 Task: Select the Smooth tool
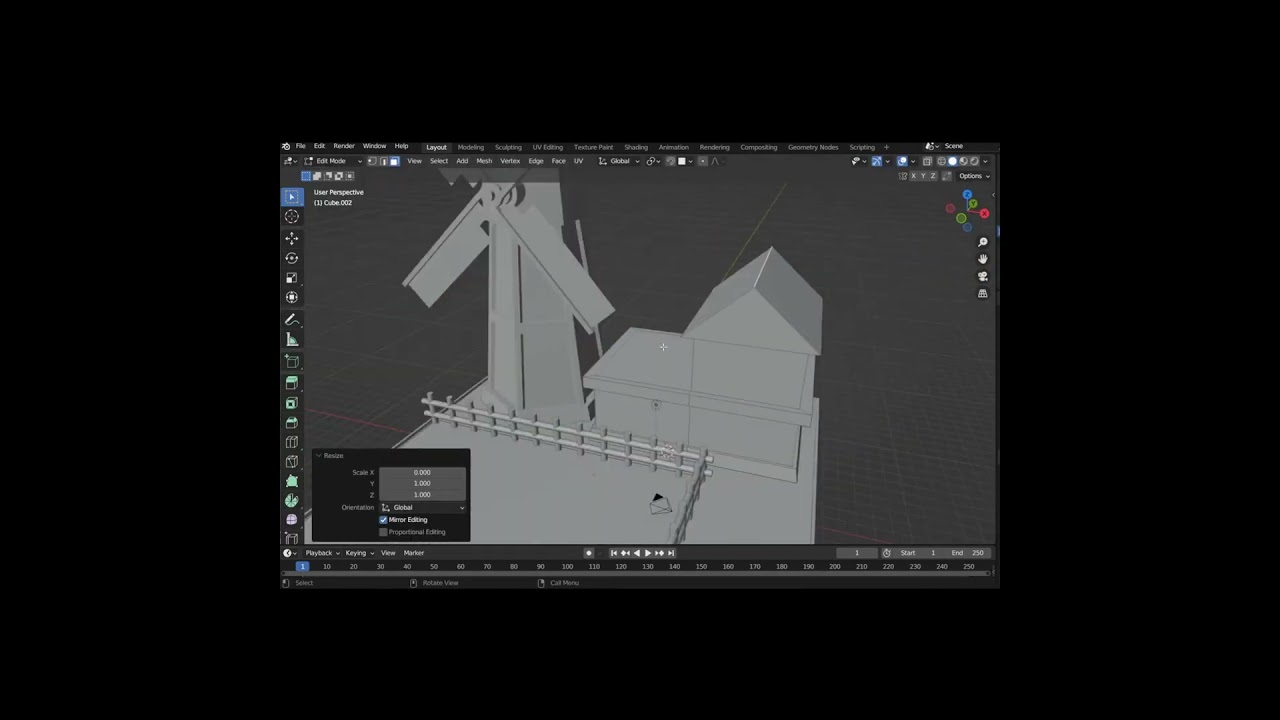pyautogui.click(x=292, y=520)
